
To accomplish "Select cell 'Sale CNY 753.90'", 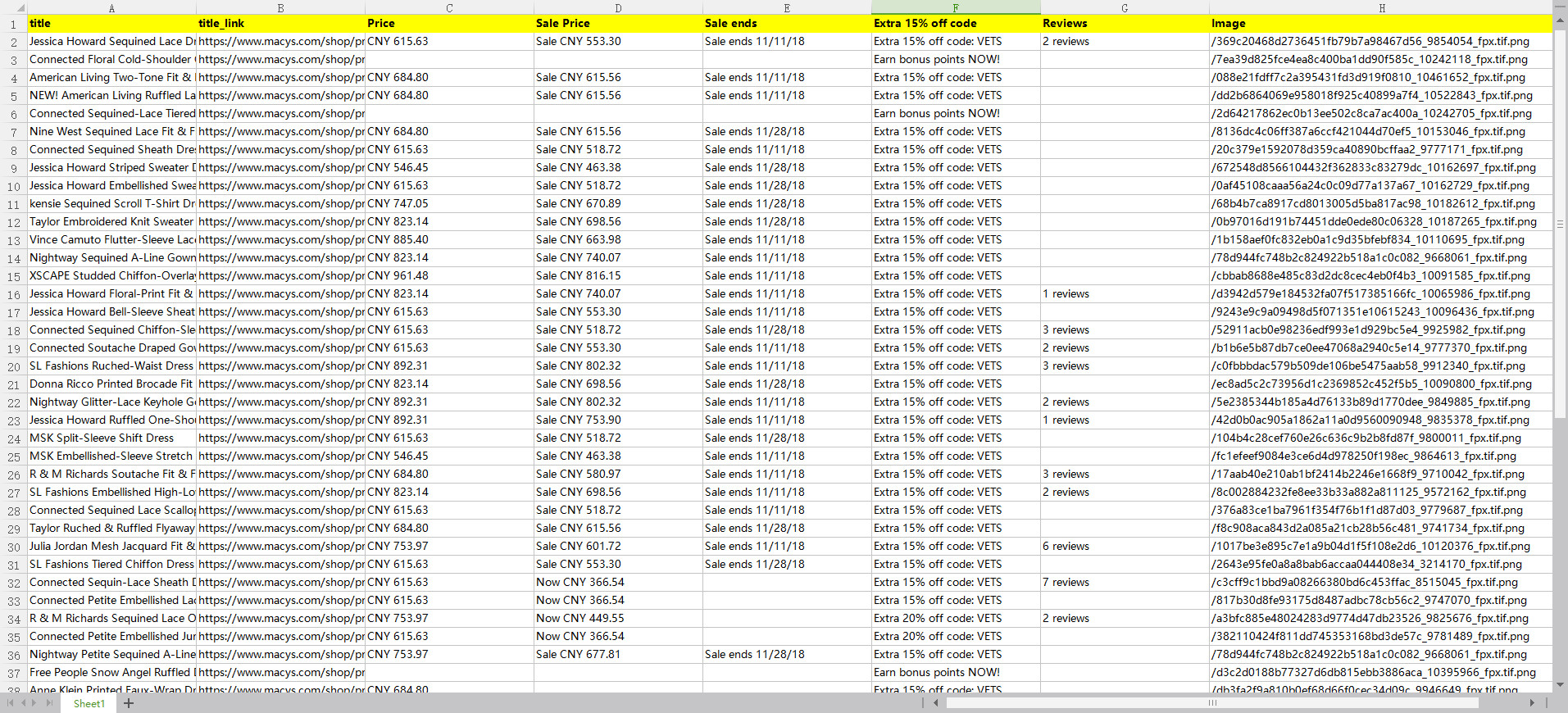I will click(x=618, y=420).
